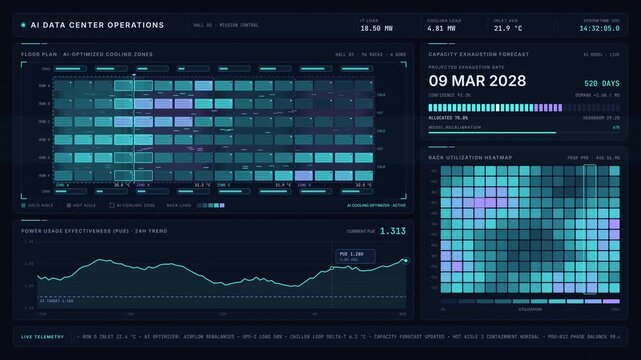Click the AI target dashed line label
This screenshot has height=360, width=641.
[56, 301]
